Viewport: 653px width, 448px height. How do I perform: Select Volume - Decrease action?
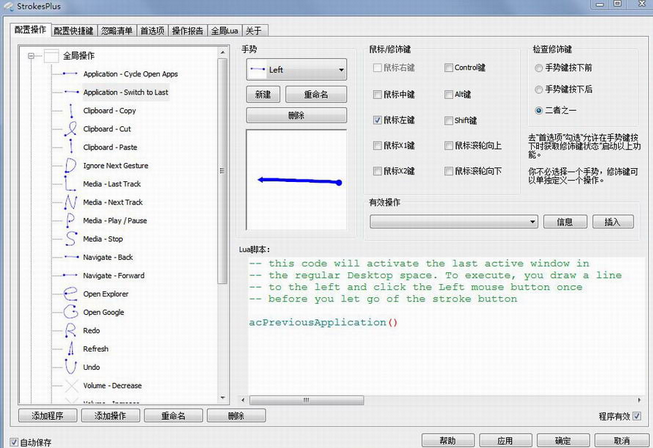112,386
